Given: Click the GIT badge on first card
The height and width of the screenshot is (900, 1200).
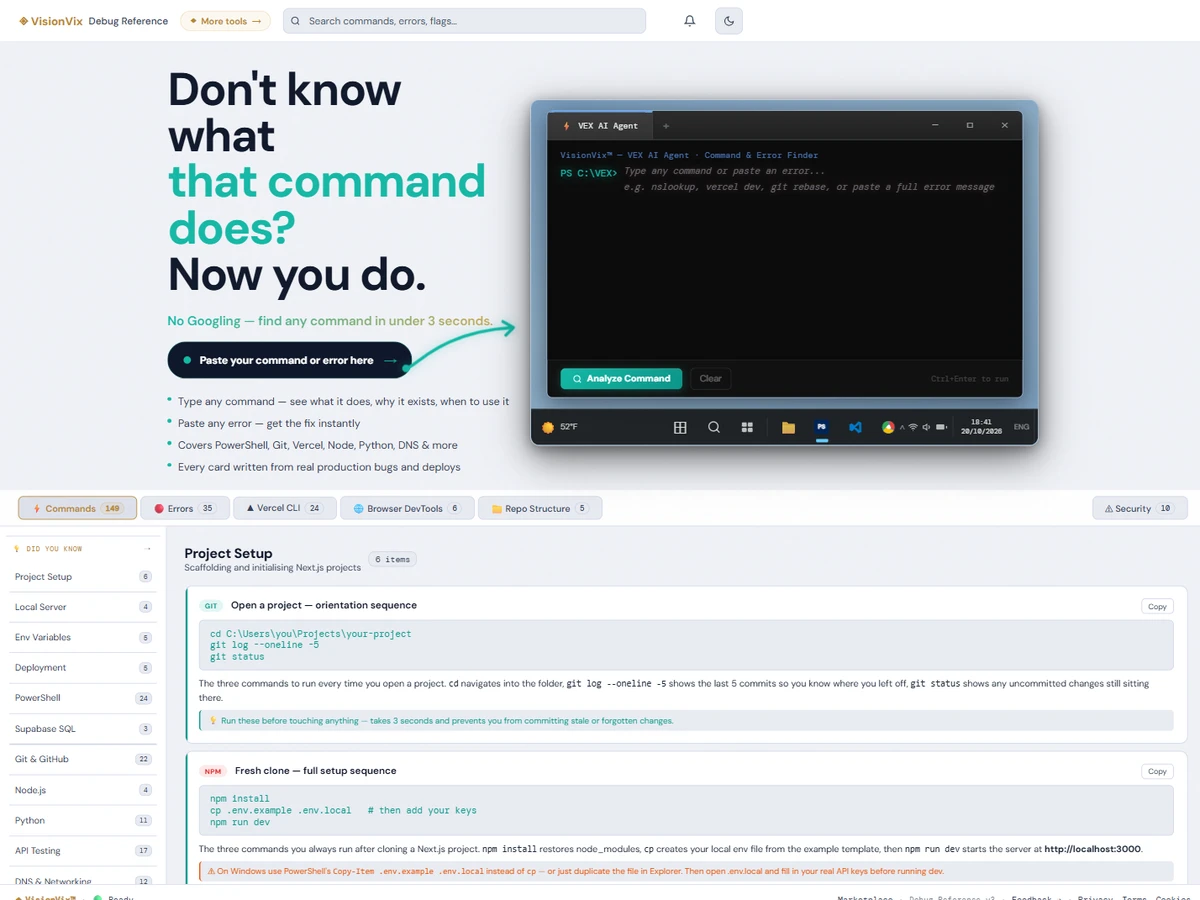Looking at the screenshot, I should click(211, 606).
